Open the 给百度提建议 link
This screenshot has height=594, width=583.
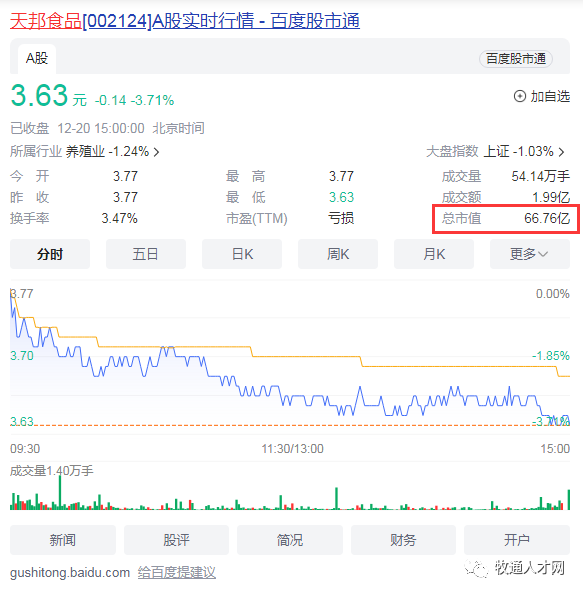177,572
